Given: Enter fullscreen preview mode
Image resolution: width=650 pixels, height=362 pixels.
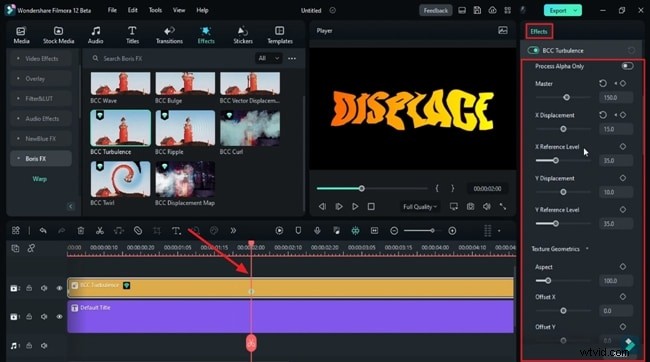Looking at the screenshot, I should coord(502,207).
